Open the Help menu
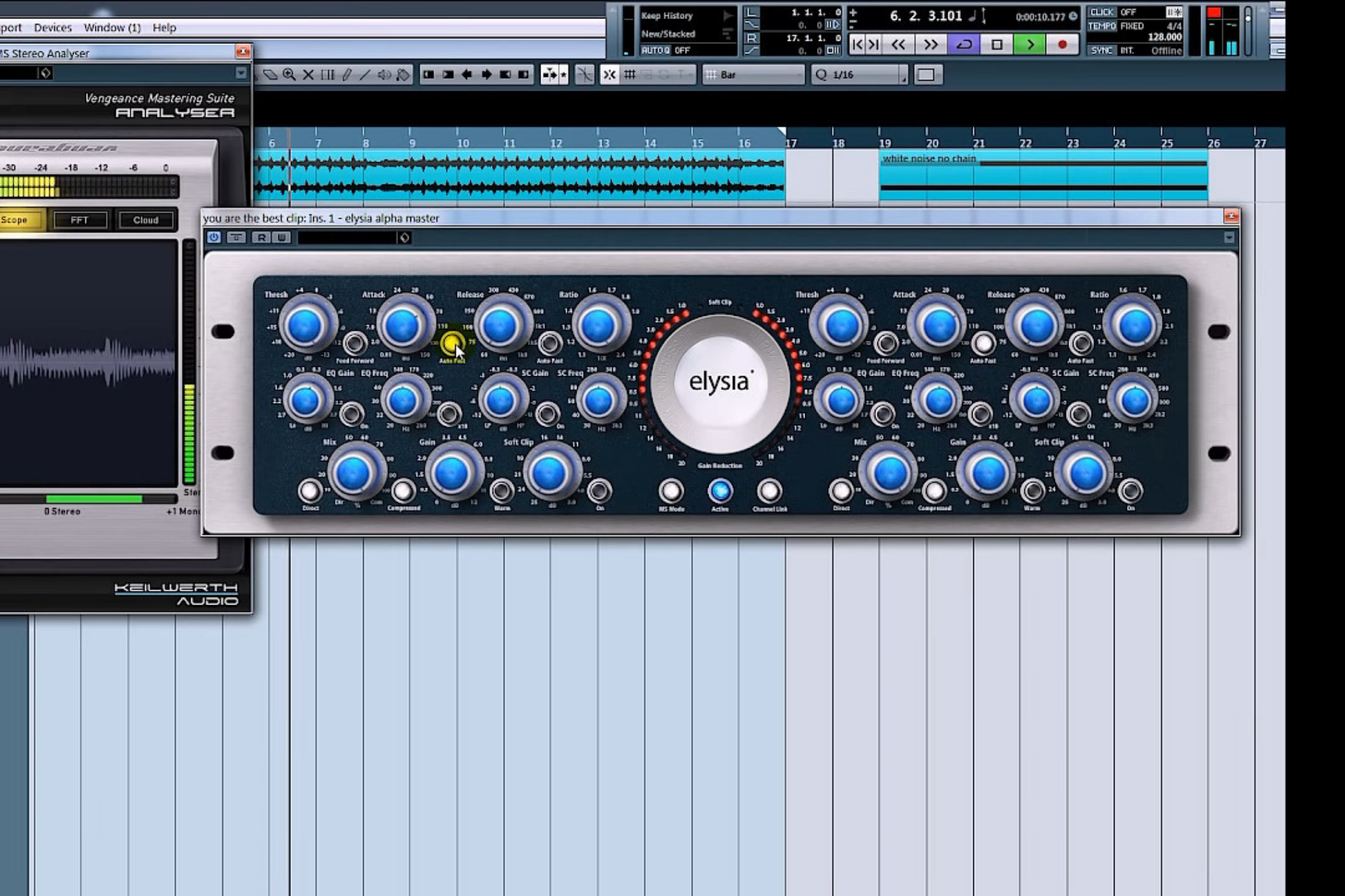Screen dimensions: 1345x896 [x=164, y=28]
